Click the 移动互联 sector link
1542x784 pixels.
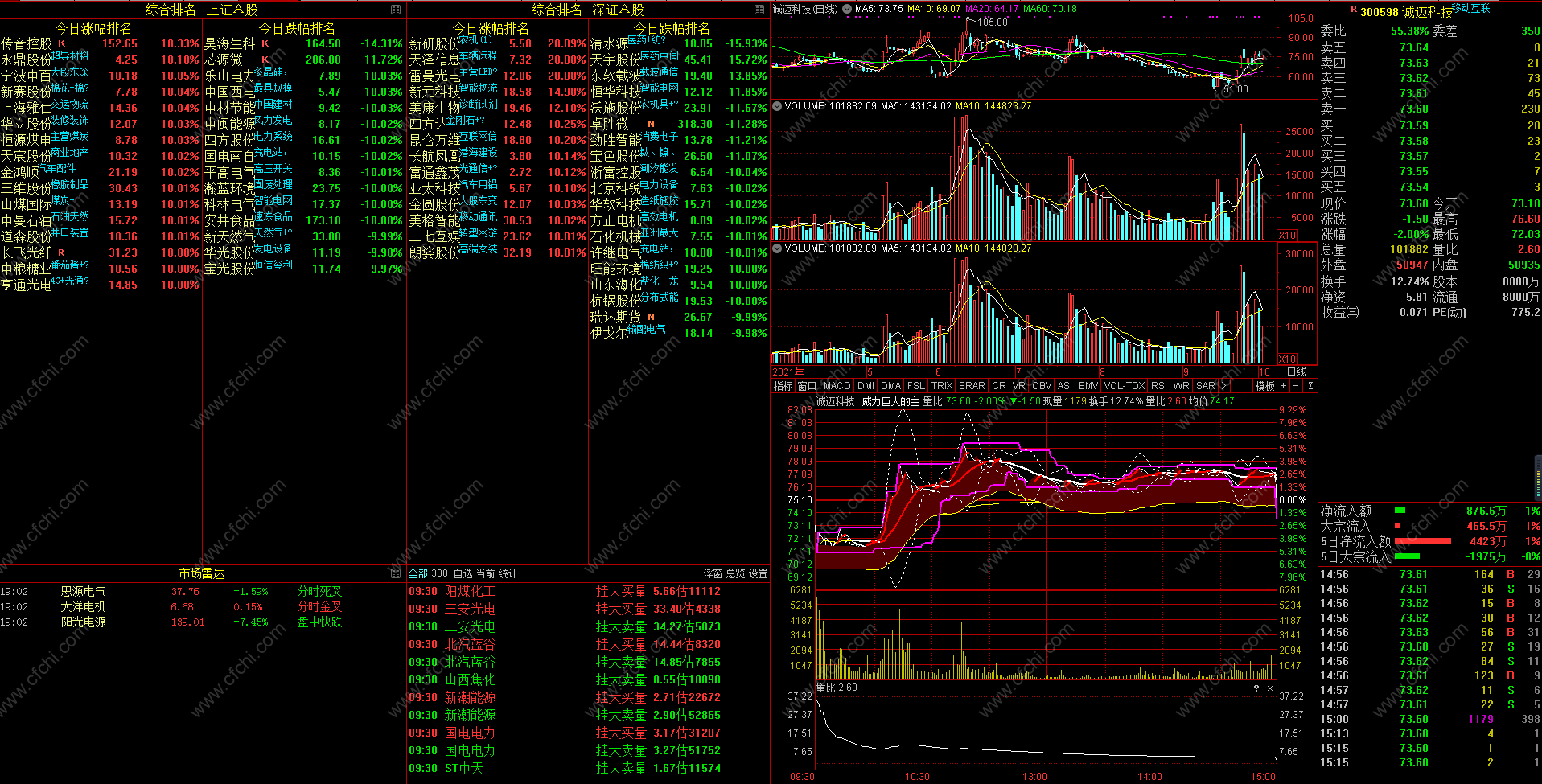(1470, 8)
